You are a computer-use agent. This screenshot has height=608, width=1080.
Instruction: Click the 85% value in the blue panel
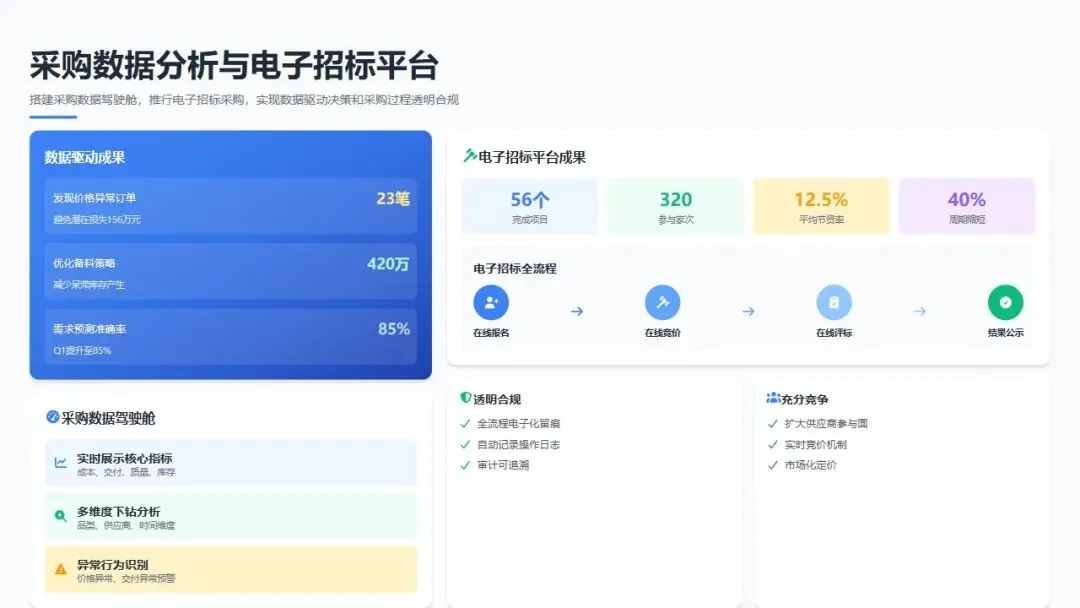pyautogui.click(x=393, y=329)
